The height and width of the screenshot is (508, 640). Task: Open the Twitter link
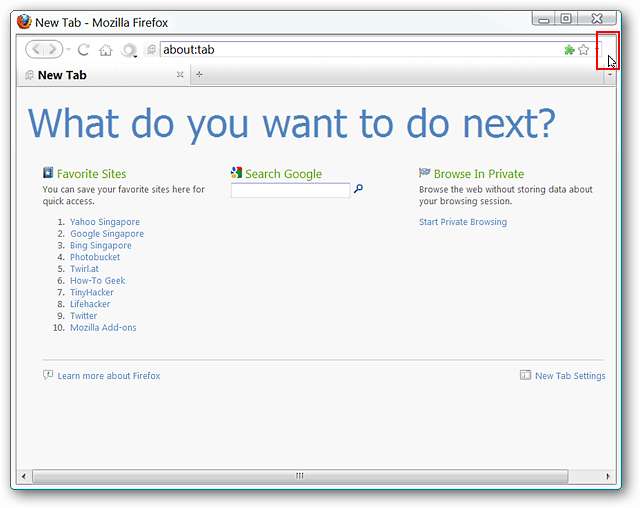click(84, 316)
